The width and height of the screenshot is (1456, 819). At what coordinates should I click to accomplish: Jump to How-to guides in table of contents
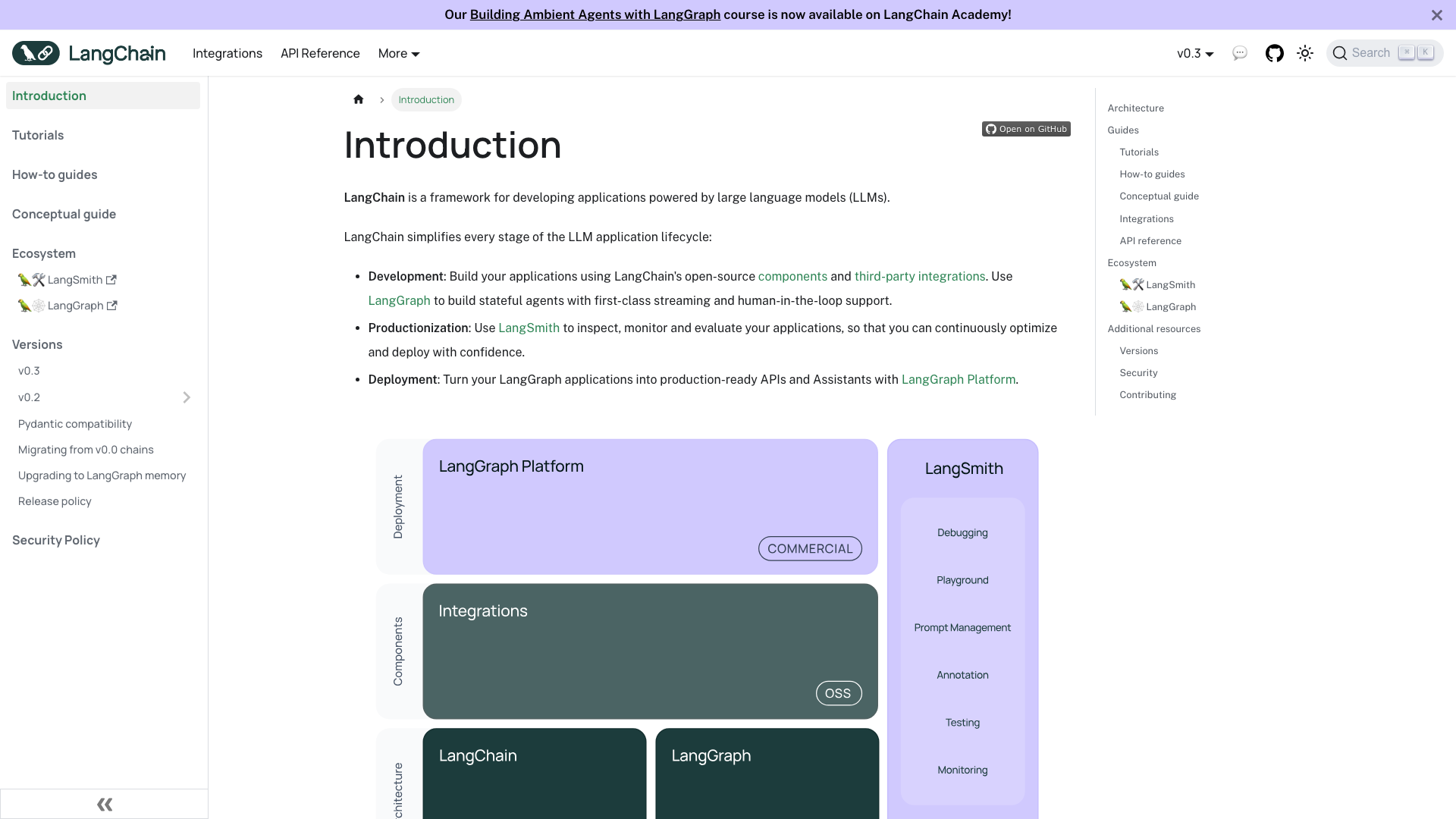(x=1152, y=174)
